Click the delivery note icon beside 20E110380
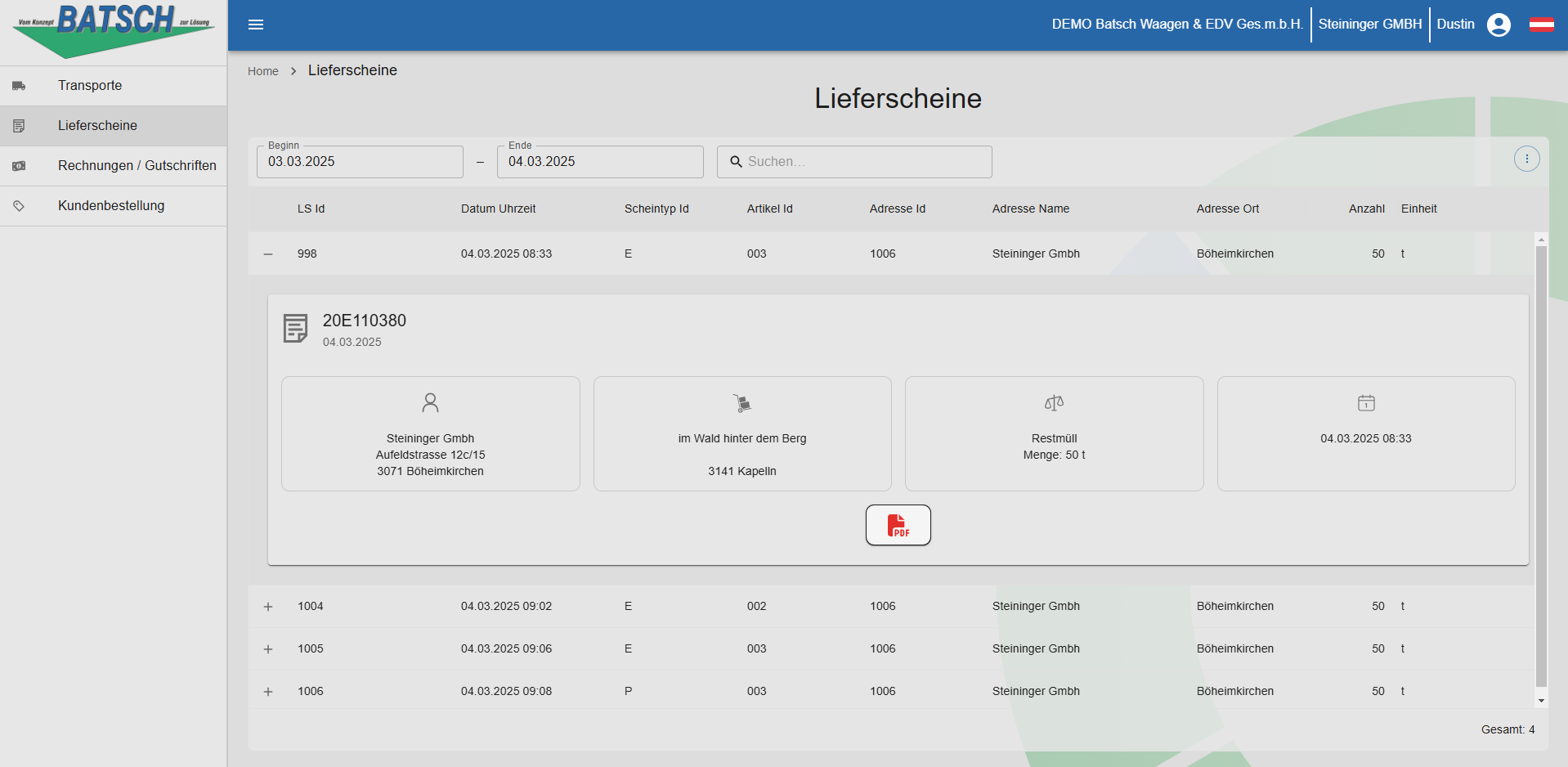This screenshot has height=767, width=1568. 295,329
